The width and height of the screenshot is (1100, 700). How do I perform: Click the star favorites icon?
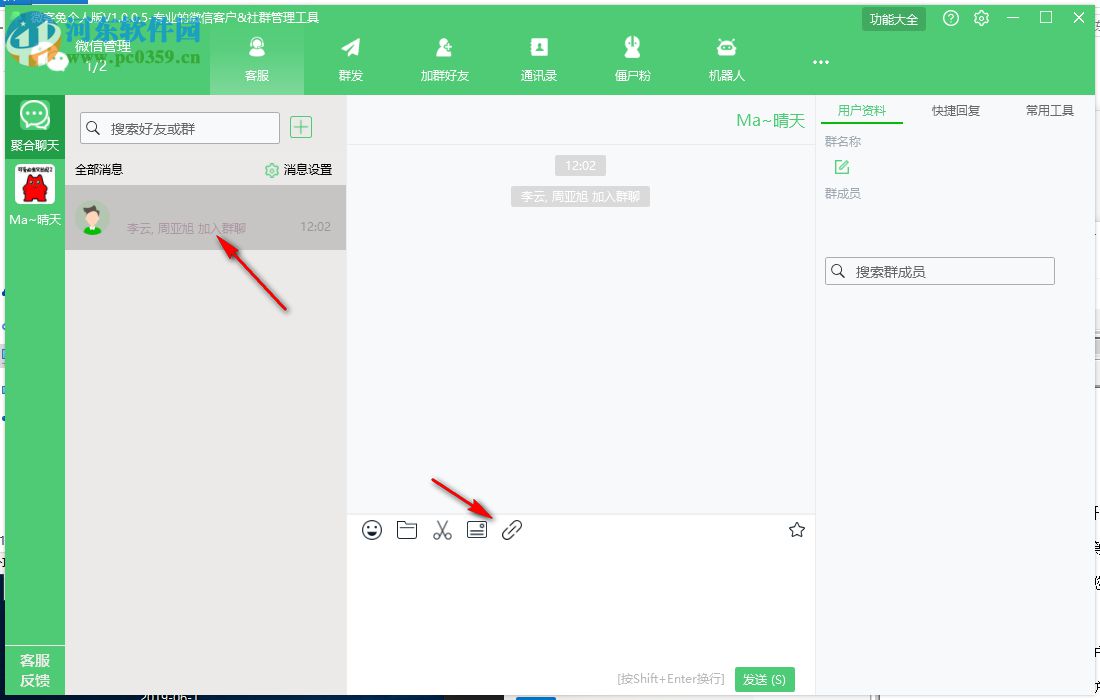[797, 530]
